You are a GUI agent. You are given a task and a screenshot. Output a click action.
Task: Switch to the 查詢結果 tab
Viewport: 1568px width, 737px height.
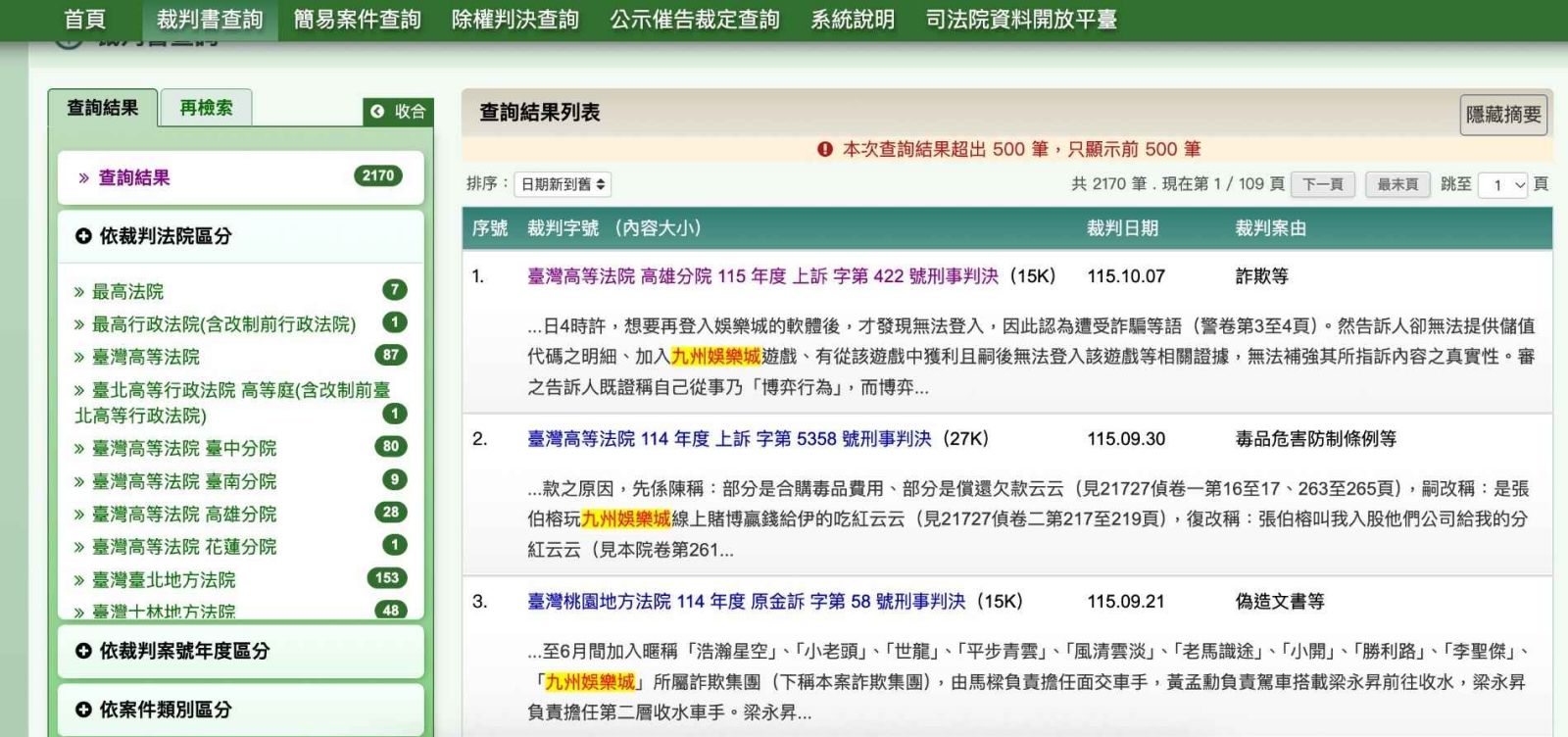pyautogui.click(x=103, y=108)
